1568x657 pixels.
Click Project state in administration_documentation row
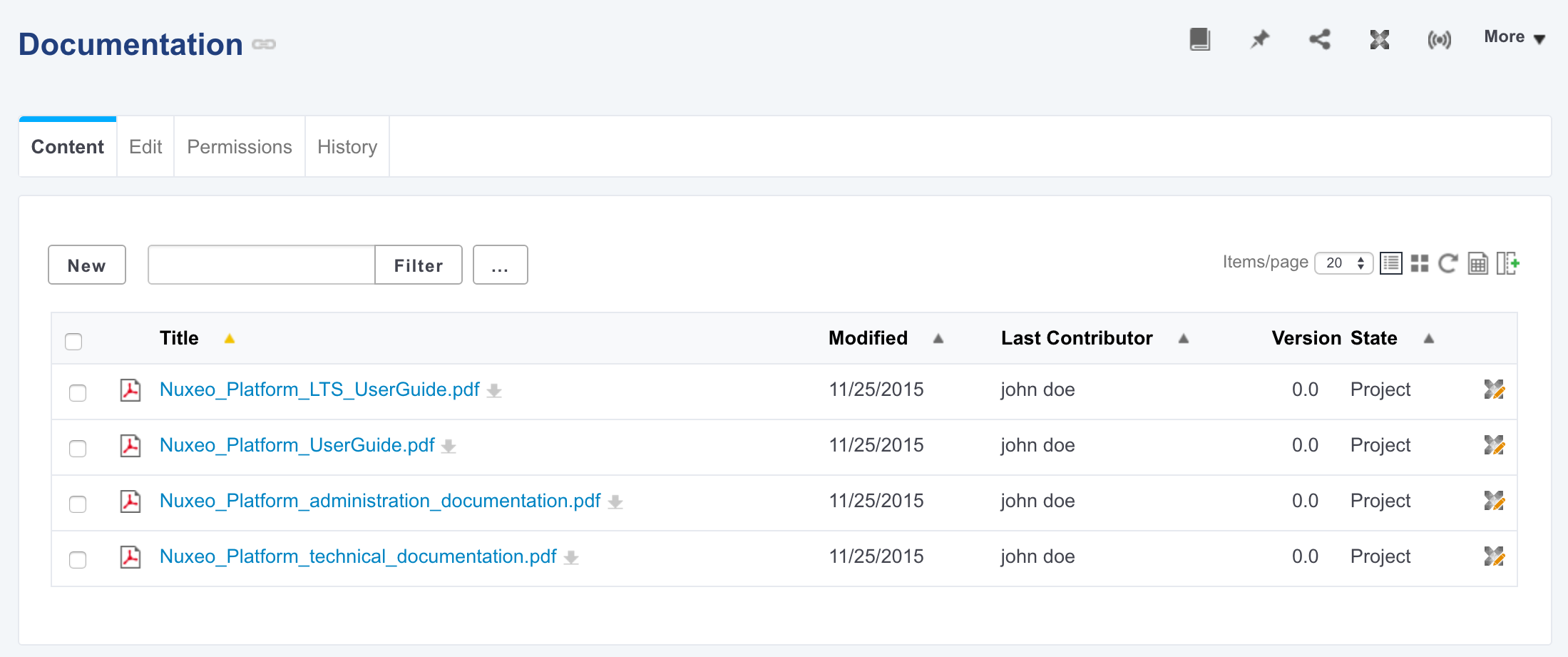(x=1380, y=501)
